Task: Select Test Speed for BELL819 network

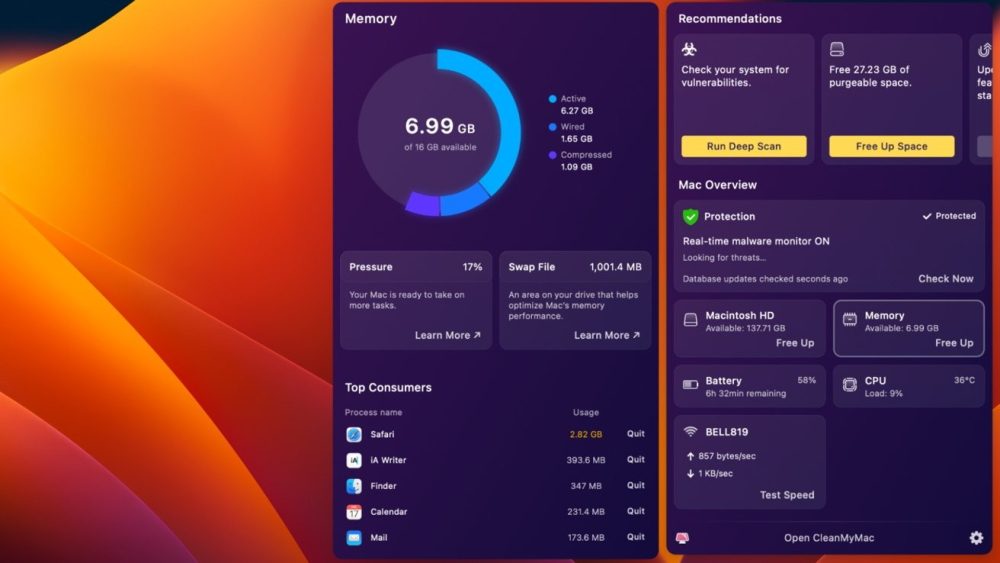Action: pos(786,495)
